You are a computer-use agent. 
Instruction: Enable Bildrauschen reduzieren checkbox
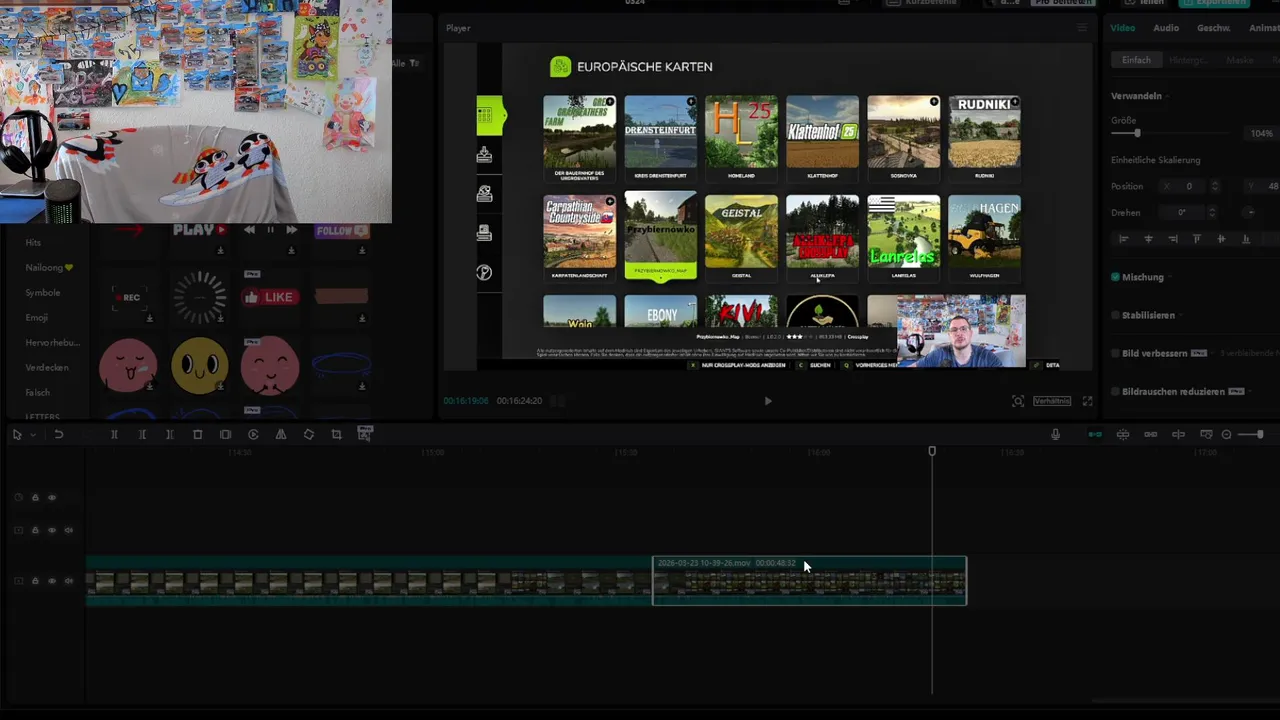pos(1116,391)
